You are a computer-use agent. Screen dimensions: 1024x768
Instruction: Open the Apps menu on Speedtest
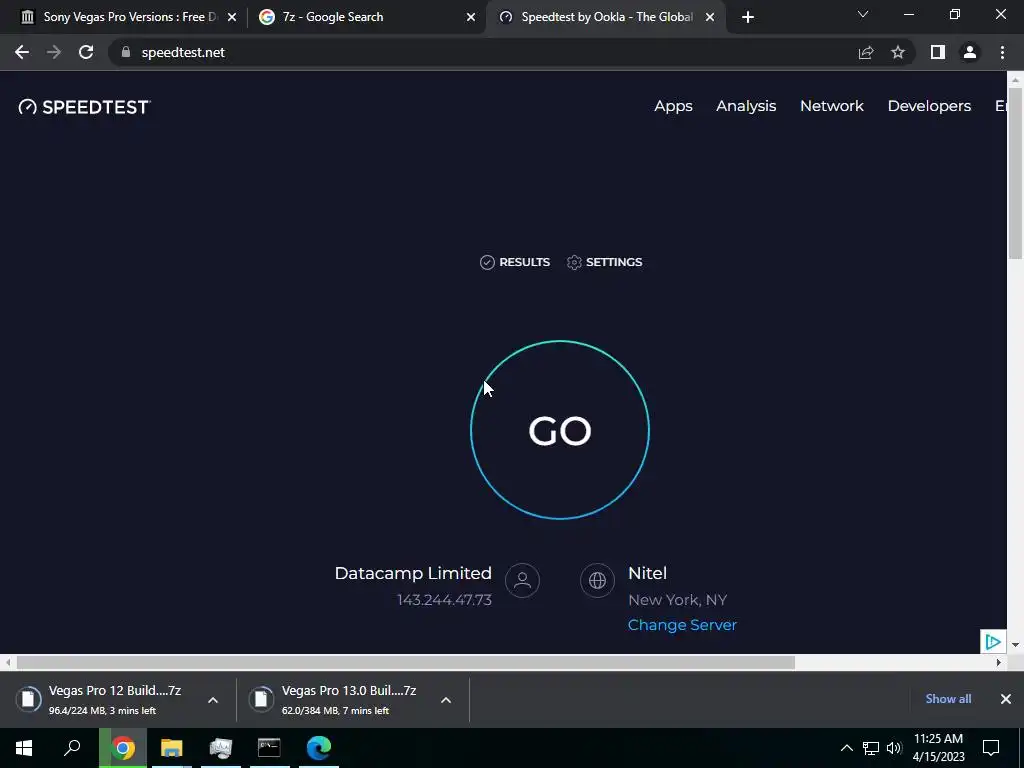pyautogui.click(x=673, y=106)
